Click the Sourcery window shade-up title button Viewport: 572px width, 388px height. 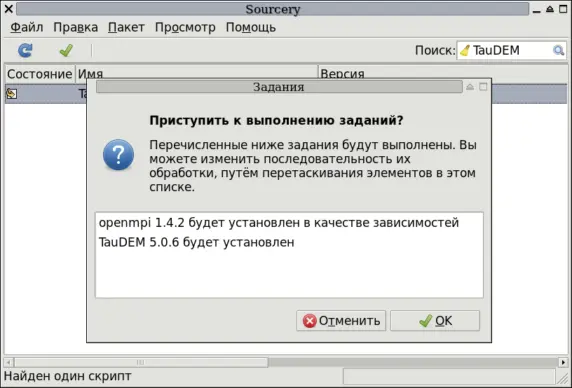tap(550, 9)
